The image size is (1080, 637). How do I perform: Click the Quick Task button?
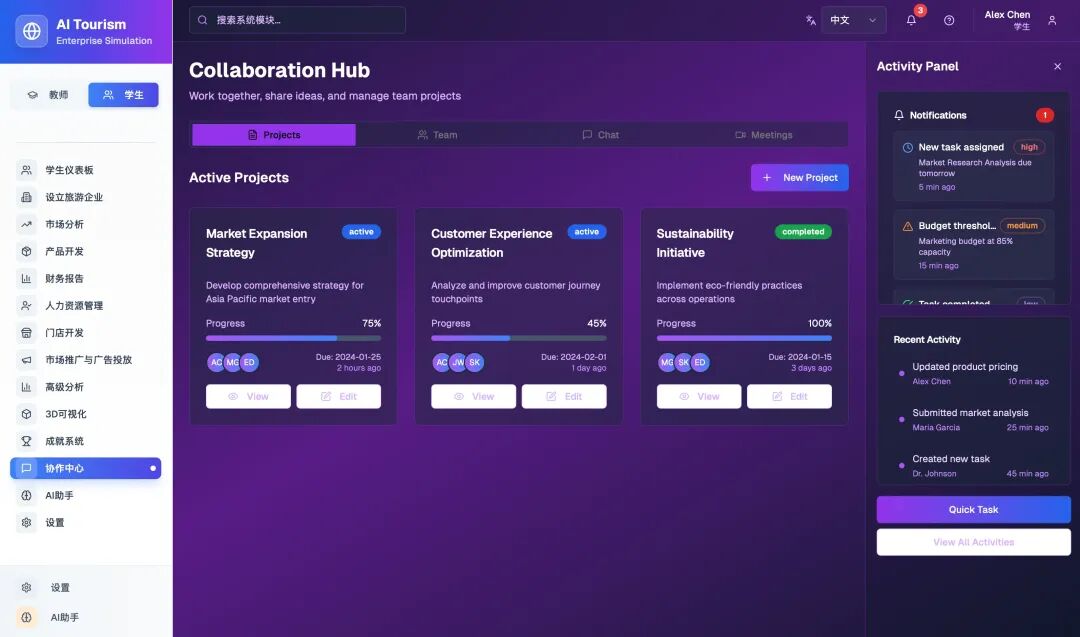pyautogui.click(x=973, y=509)
